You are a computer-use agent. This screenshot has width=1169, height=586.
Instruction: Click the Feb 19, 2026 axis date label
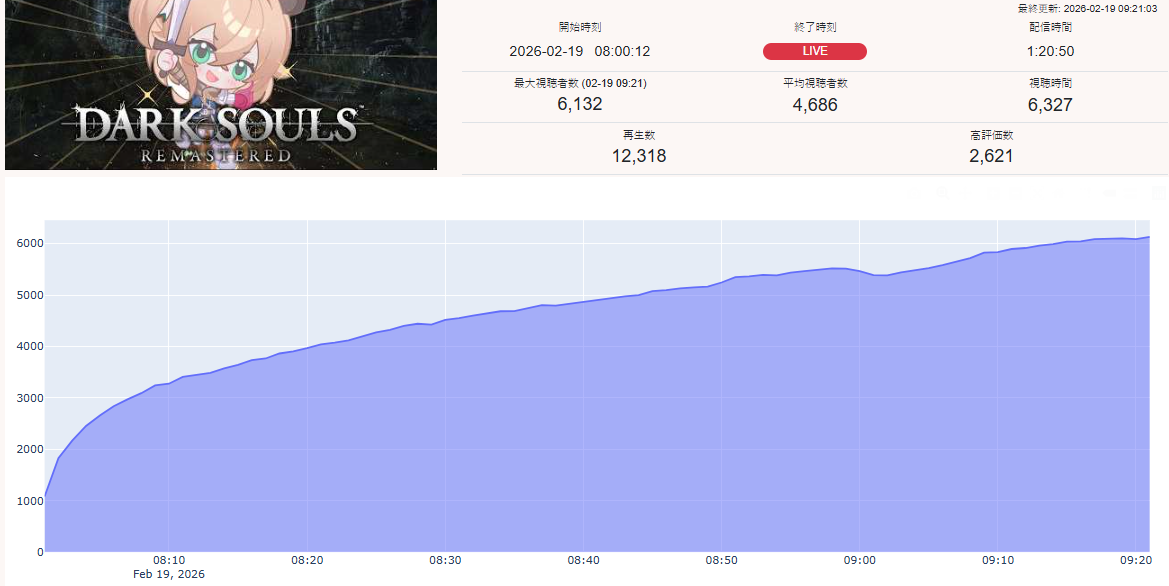pos(168,575)
